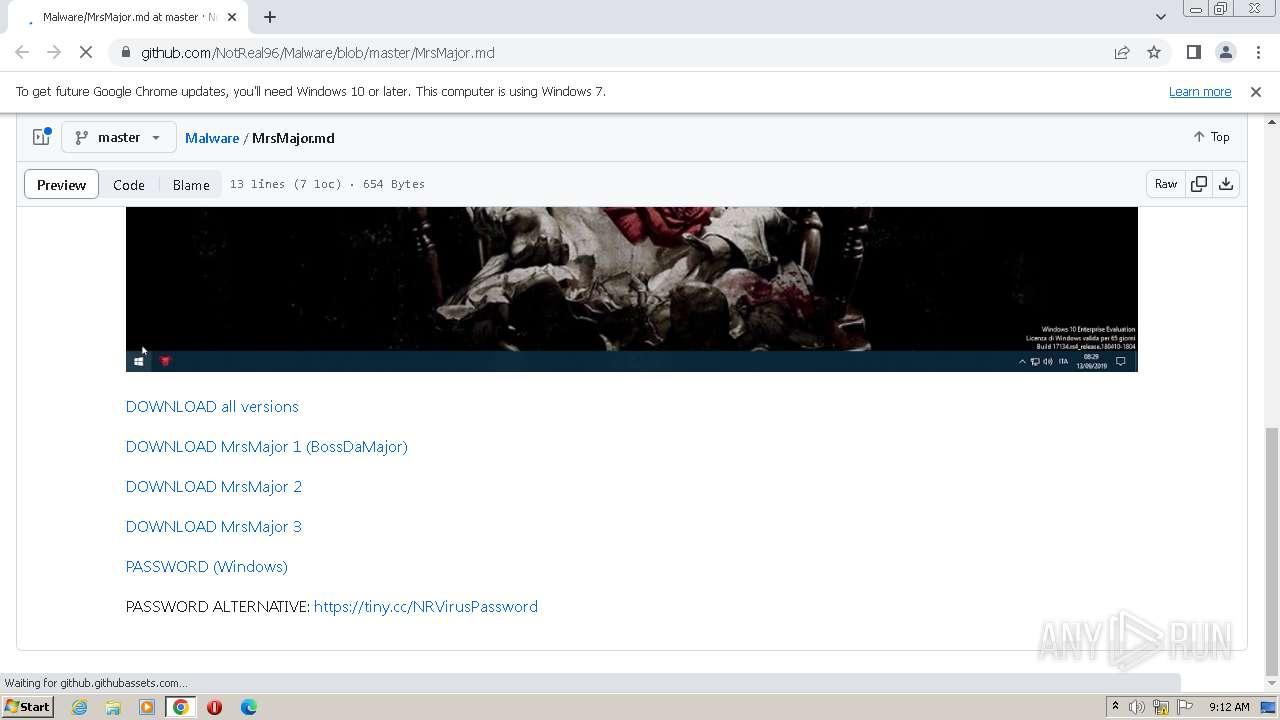Screen dimensions: 1280x720
Task: Stop loading the page
Action: pyautogui.click(x=86, y=52)
